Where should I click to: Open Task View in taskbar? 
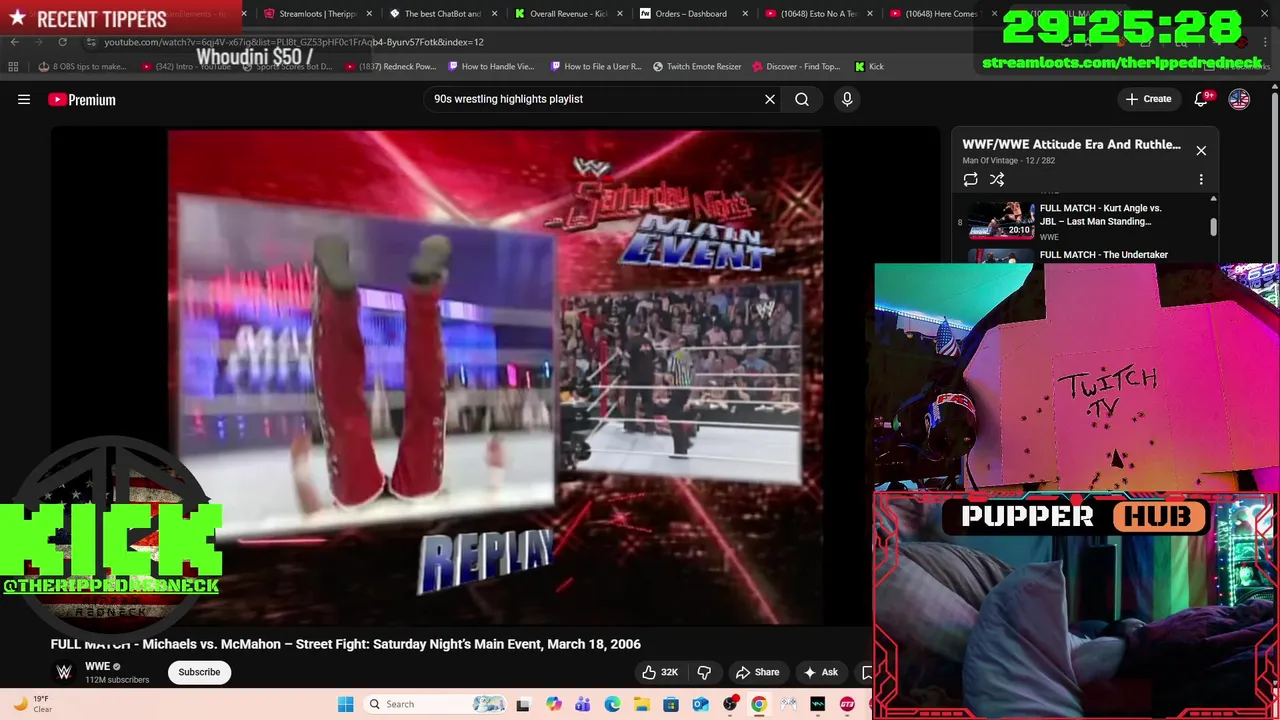pos(523,704)
